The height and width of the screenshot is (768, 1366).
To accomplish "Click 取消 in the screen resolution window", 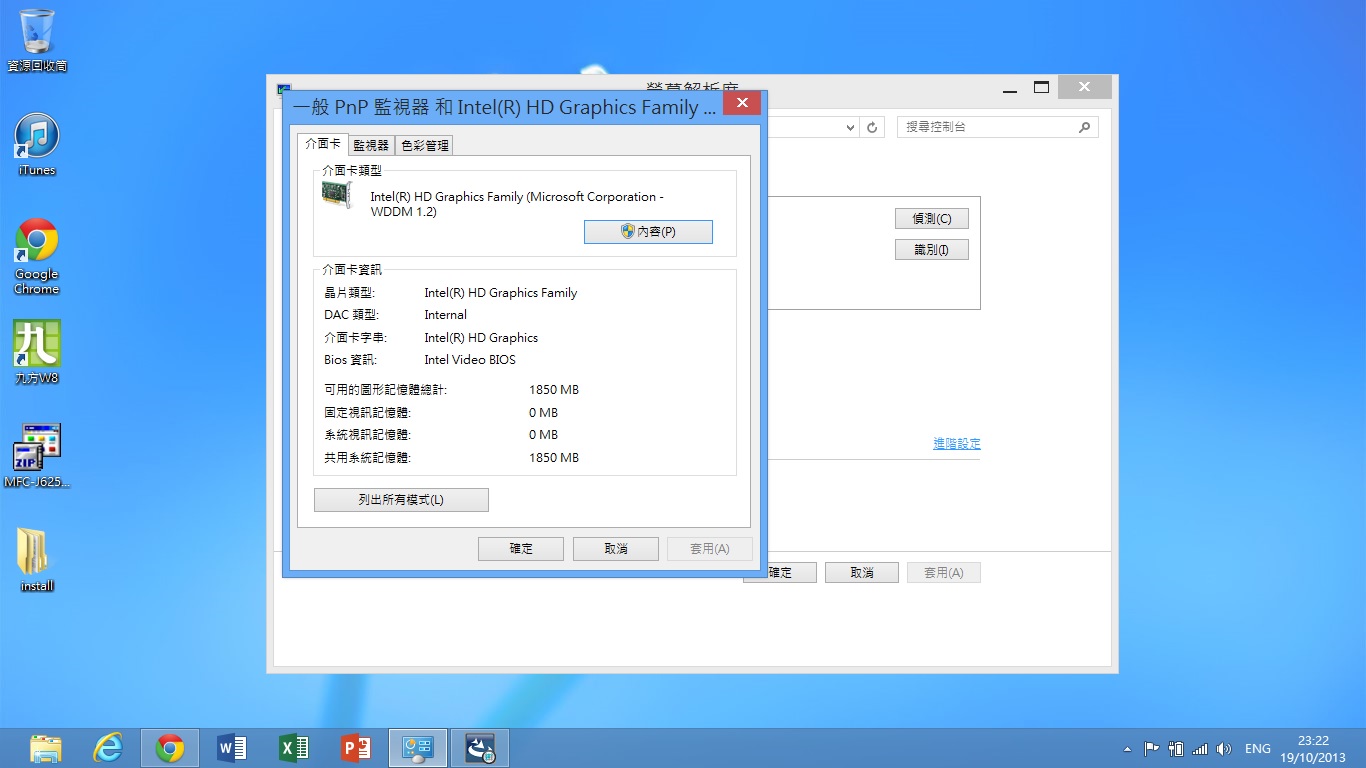I will tap(862, 573).
